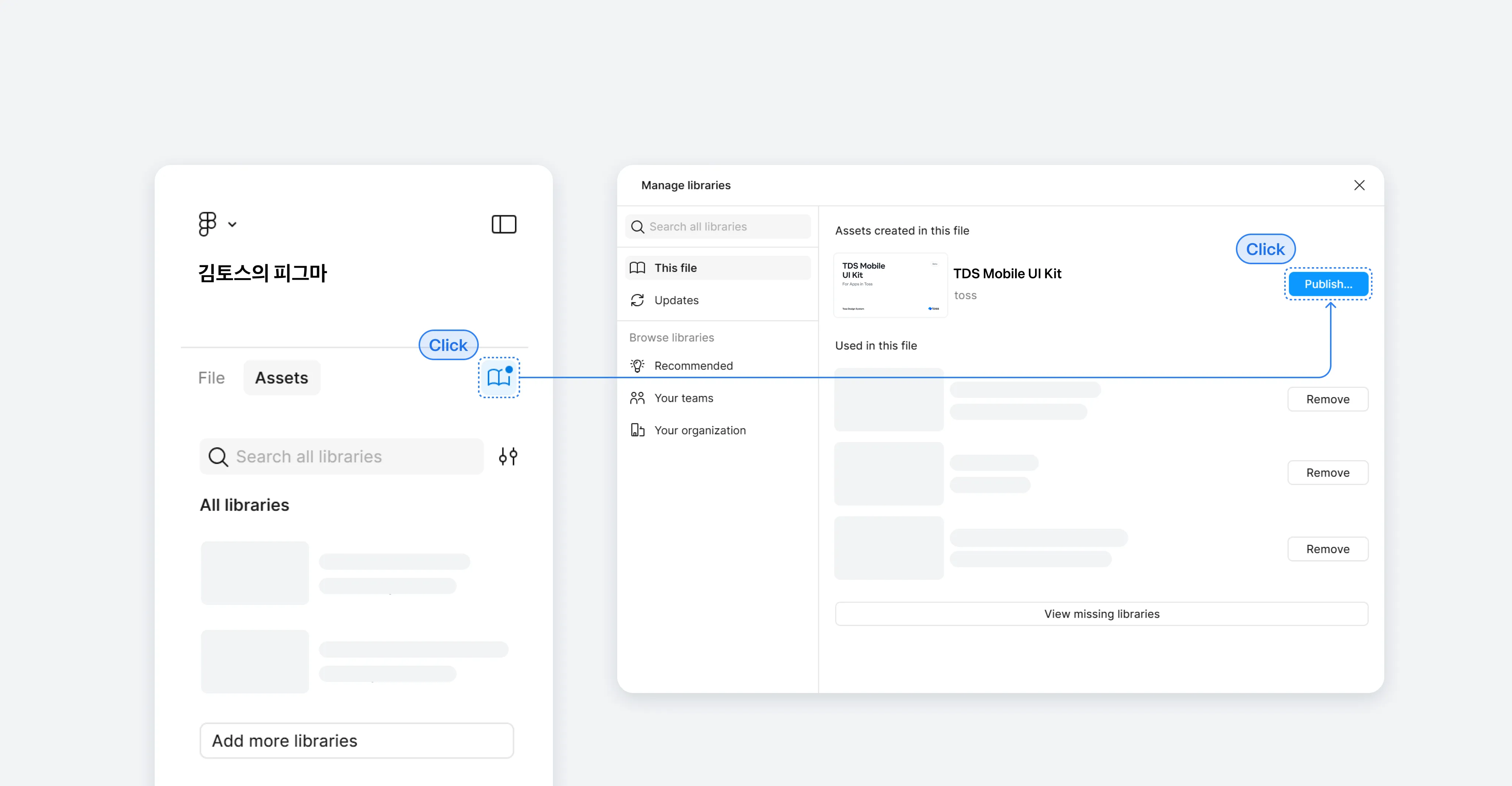1512x786 pixels.
Task: Open TDS Mobile UI Kit thumbnail
Action: point(890,286)
